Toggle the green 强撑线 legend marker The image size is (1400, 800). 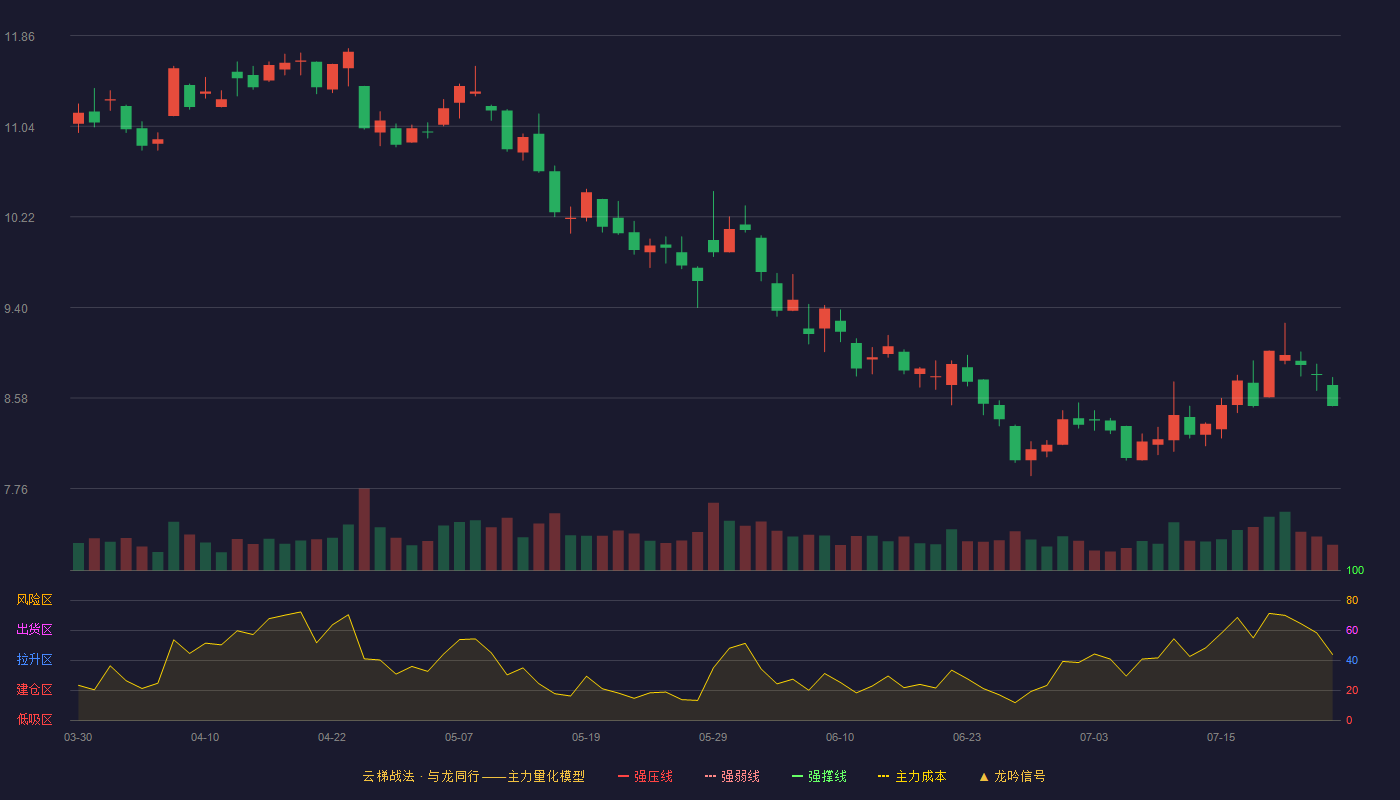click(798, 776)
